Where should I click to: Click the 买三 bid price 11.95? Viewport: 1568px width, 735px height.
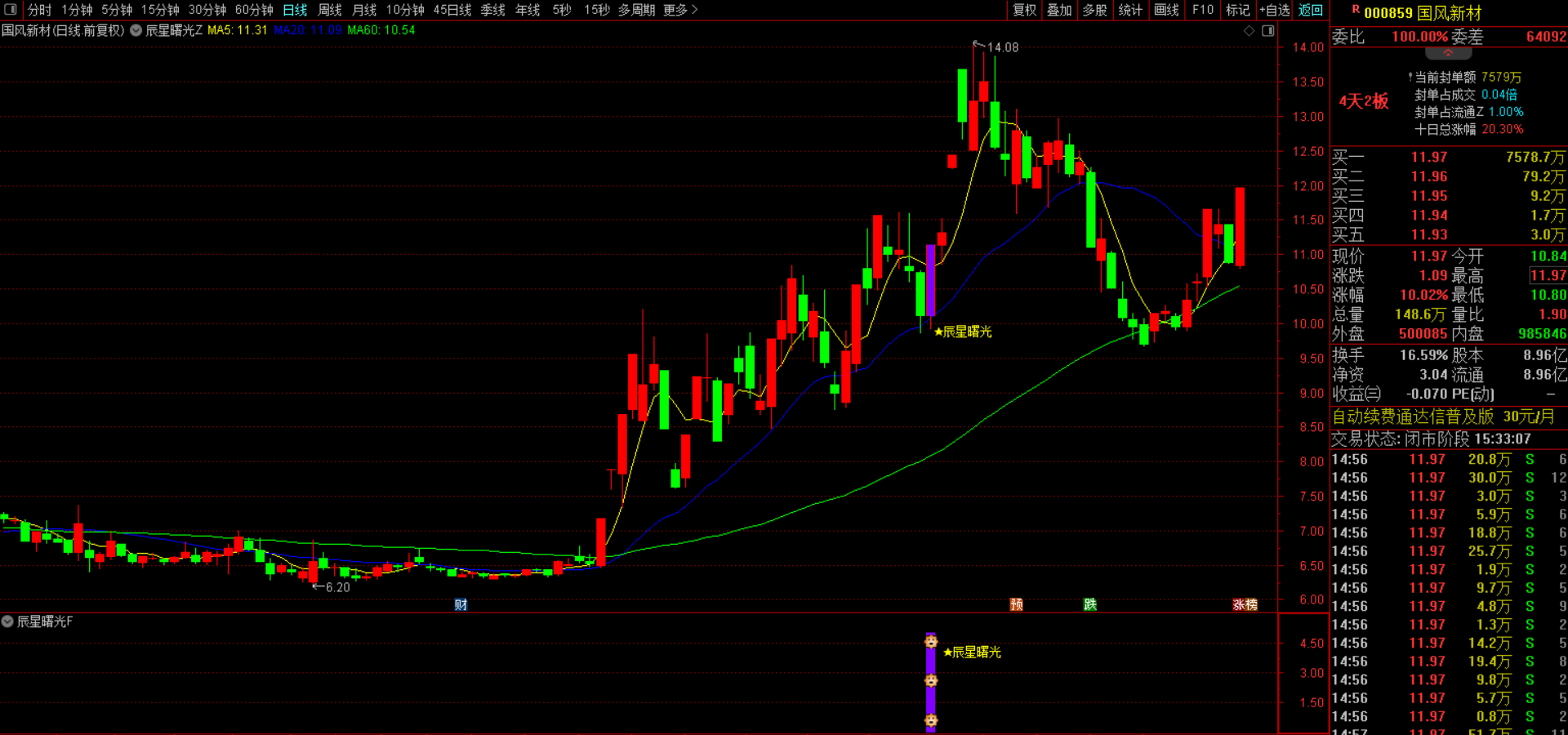(1429, 196)
